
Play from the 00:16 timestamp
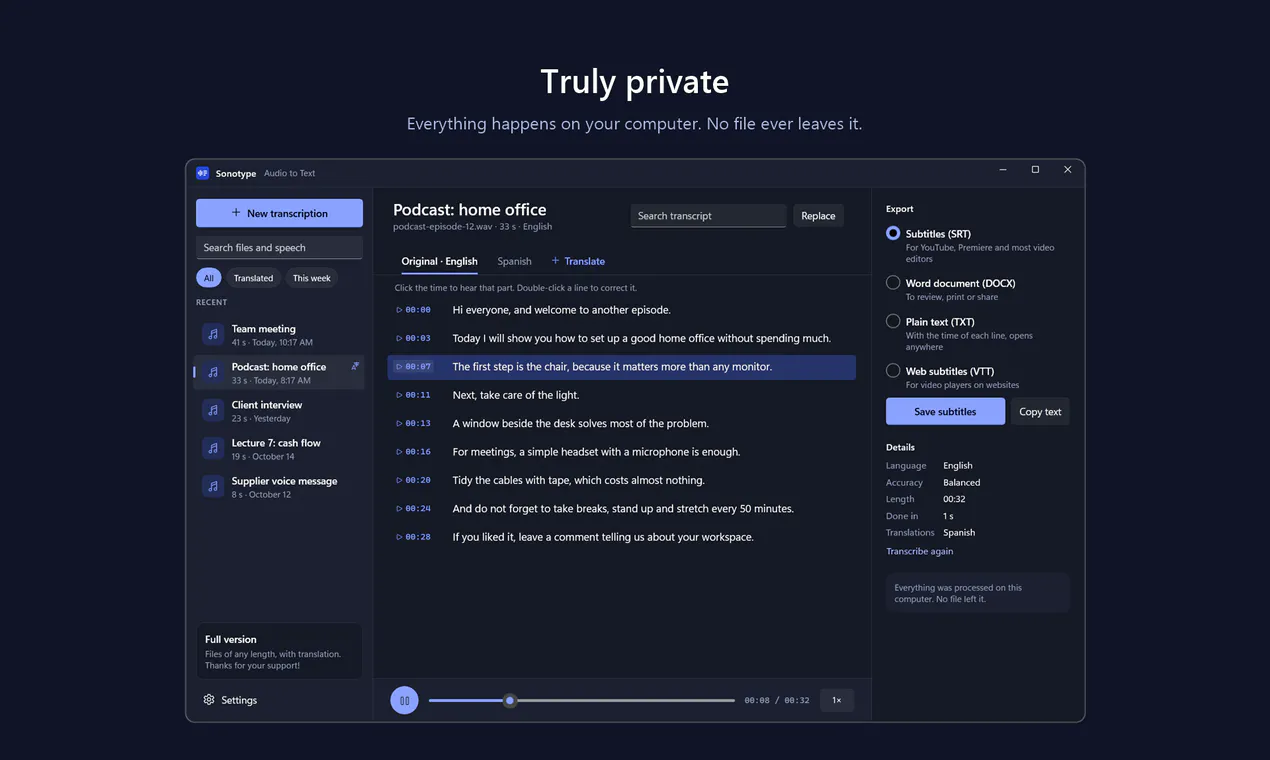pyautogui.click(x=414, y=452)
